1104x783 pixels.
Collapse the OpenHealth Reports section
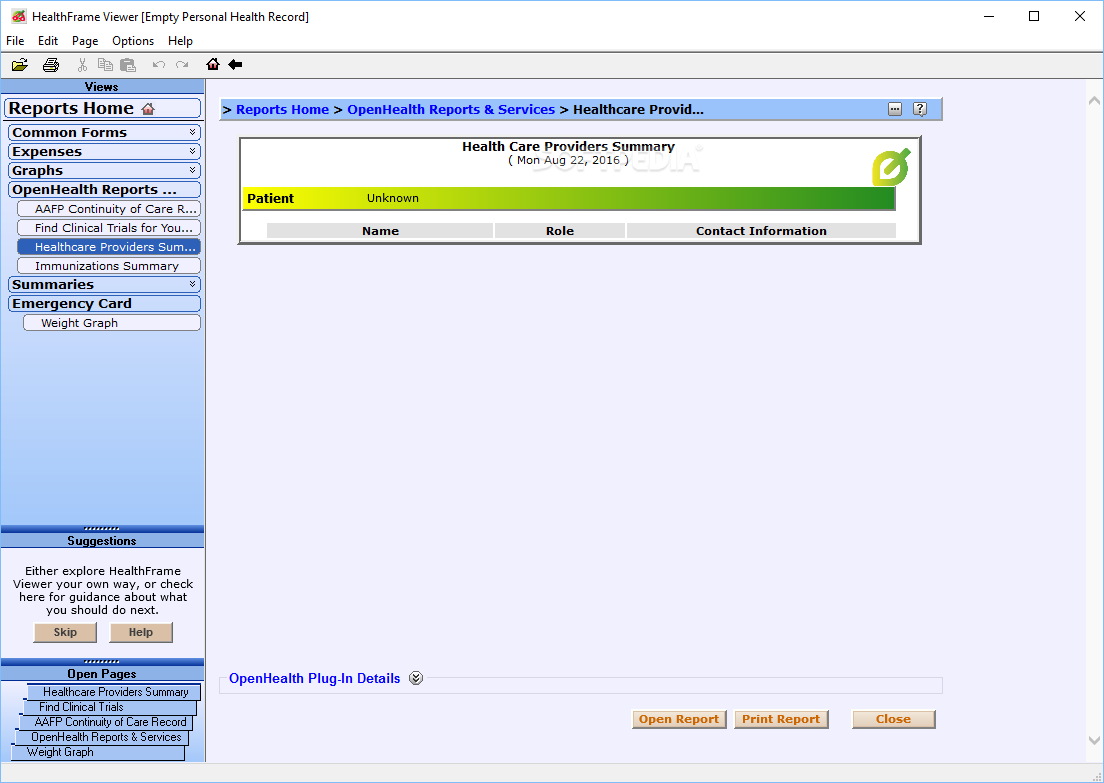click(104, 189)
